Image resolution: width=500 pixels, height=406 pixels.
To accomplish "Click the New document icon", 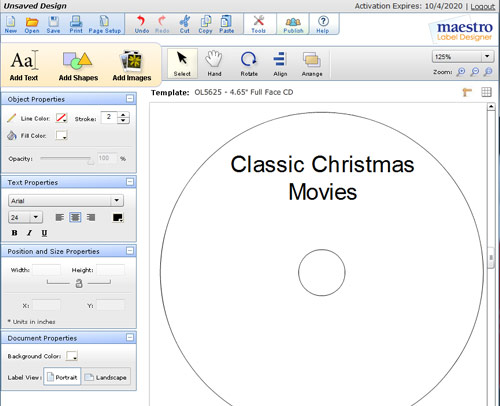I will [x=11, y=24].
